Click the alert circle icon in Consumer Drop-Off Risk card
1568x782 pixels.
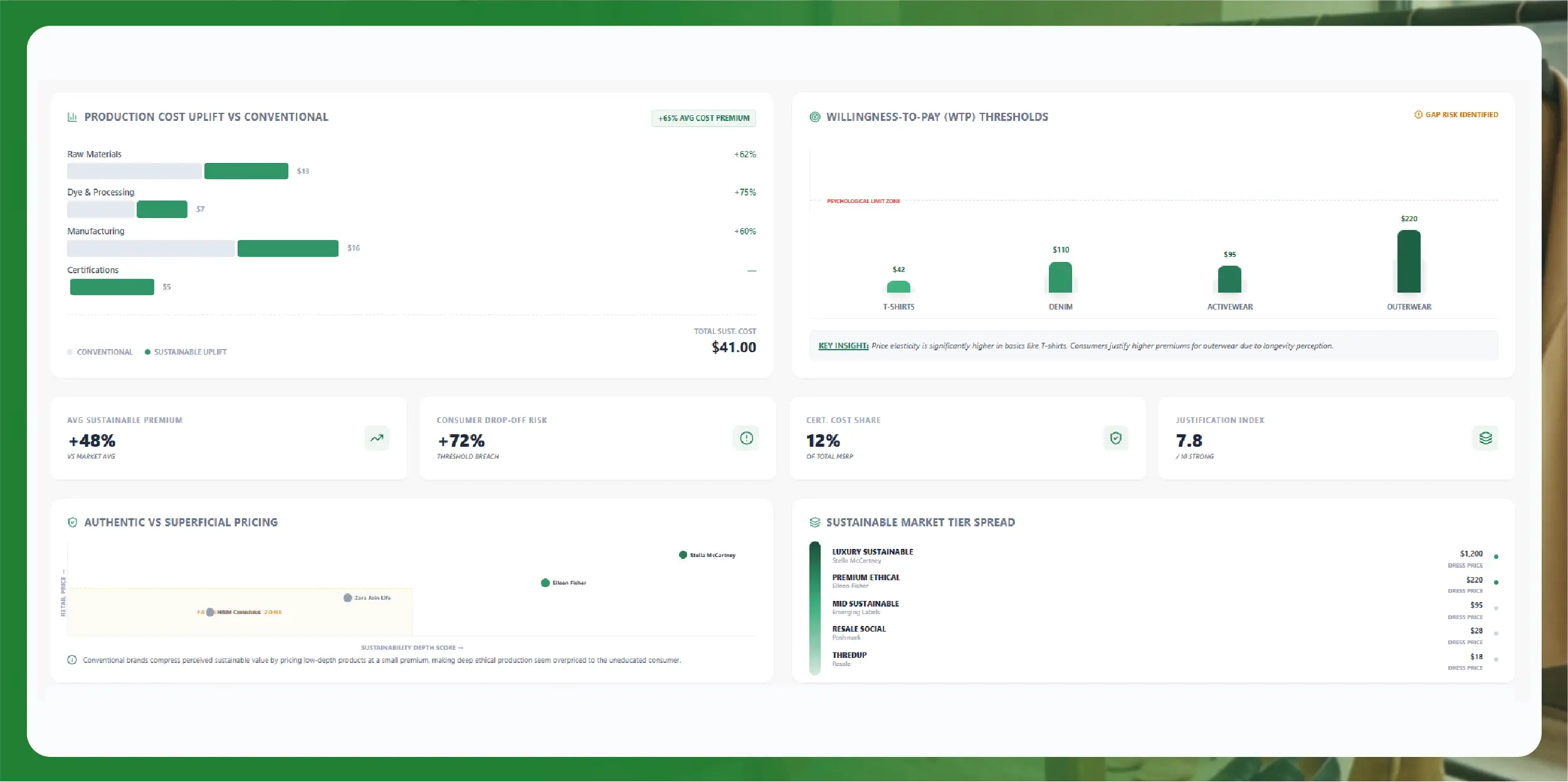pyautogui.click(x=746, y=438)
